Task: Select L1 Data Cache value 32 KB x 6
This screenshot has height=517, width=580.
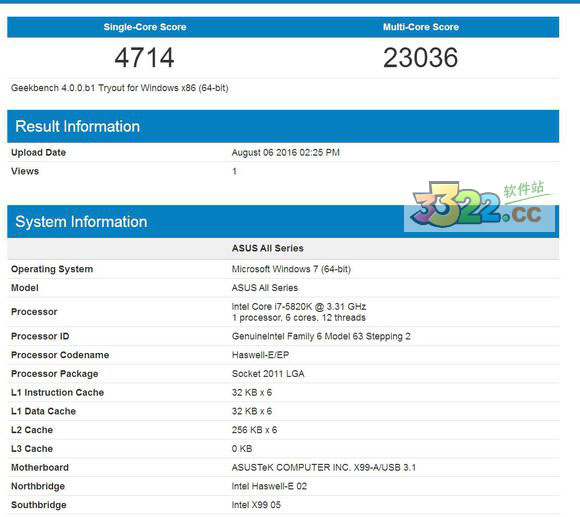Action: (252, 411)
